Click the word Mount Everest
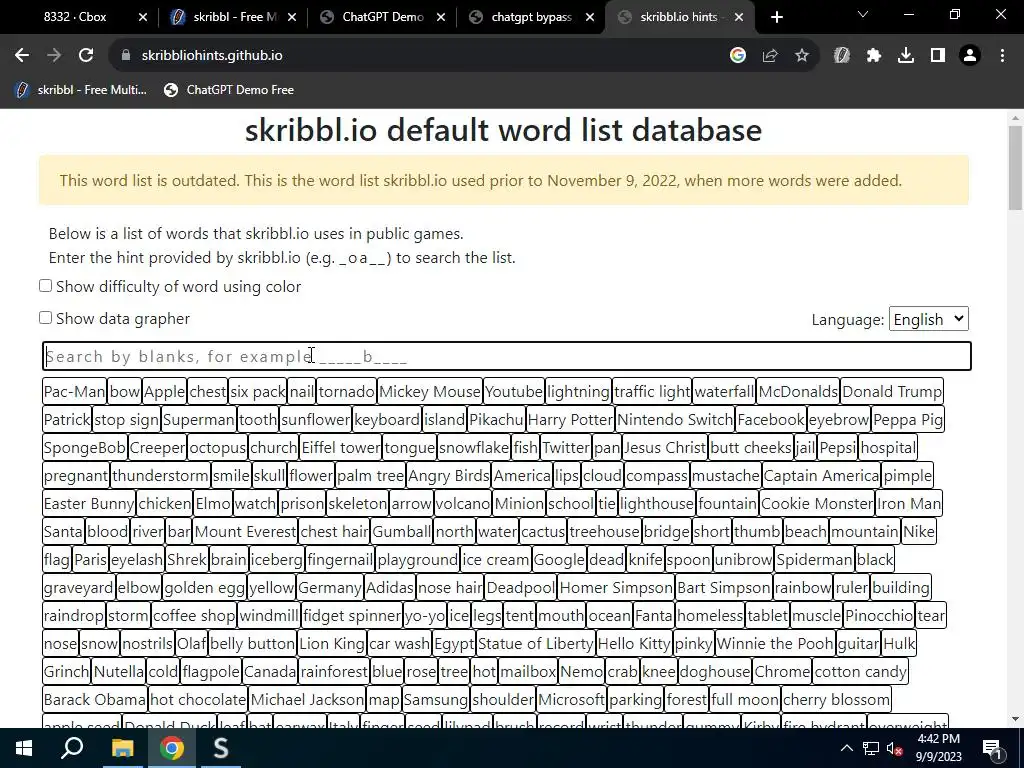1024x768 pixels. 246,532
